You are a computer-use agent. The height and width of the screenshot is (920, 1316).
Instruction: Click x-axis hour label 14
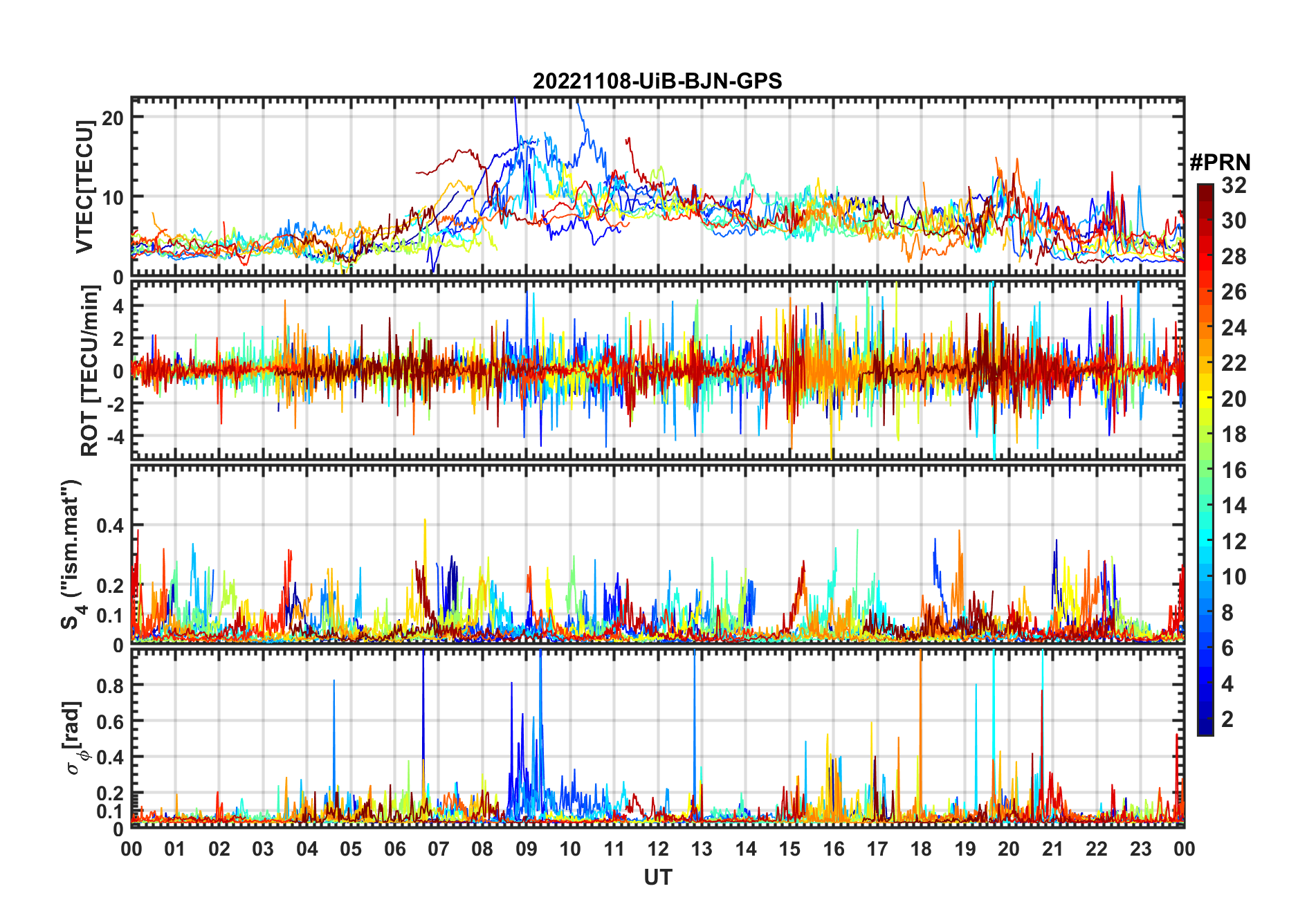pyautogui.click(x=746, y=849)
